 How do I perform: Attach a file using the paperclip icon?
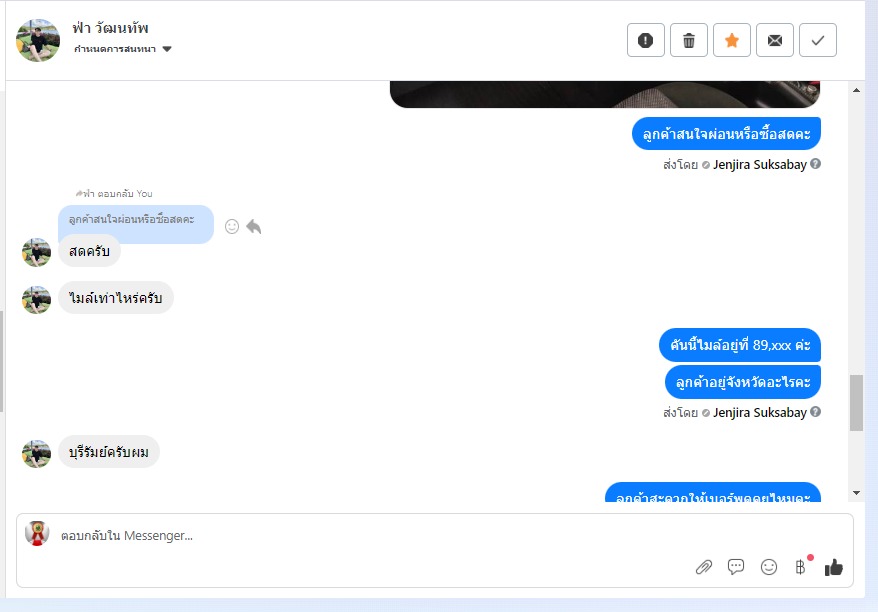(x=704, y=567)
